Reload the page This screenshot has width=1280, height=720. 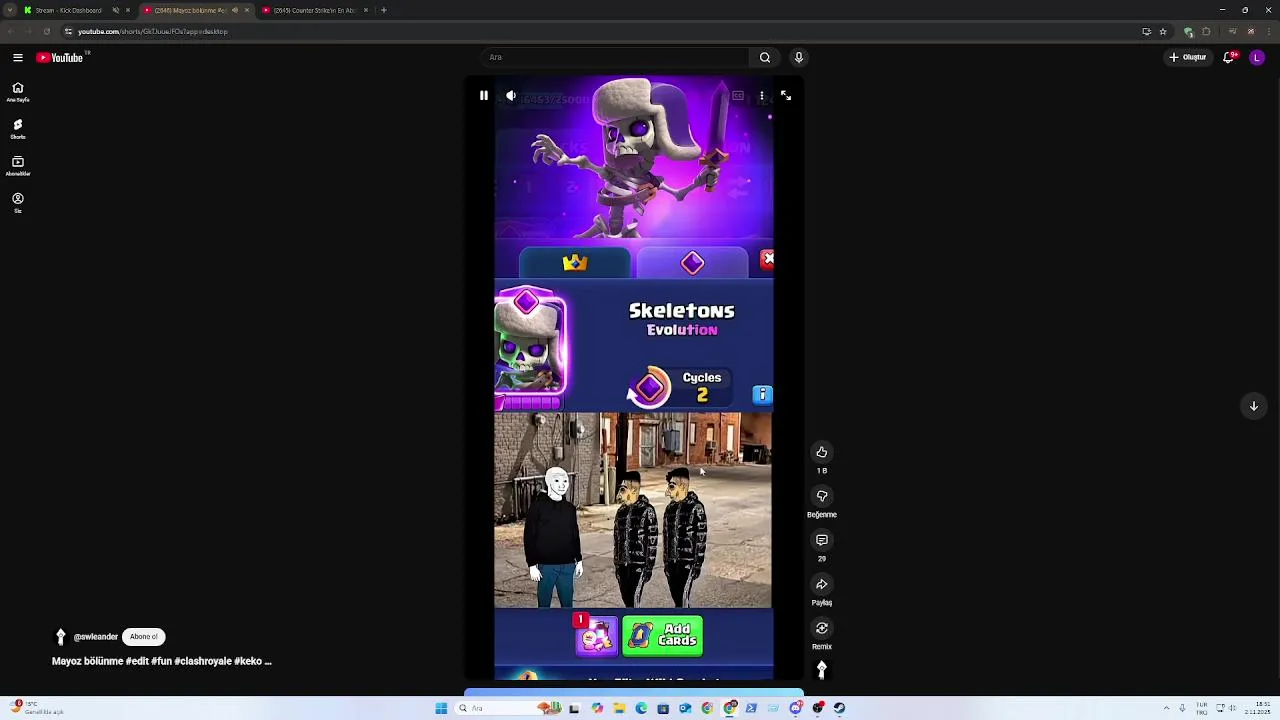[46, 31]
